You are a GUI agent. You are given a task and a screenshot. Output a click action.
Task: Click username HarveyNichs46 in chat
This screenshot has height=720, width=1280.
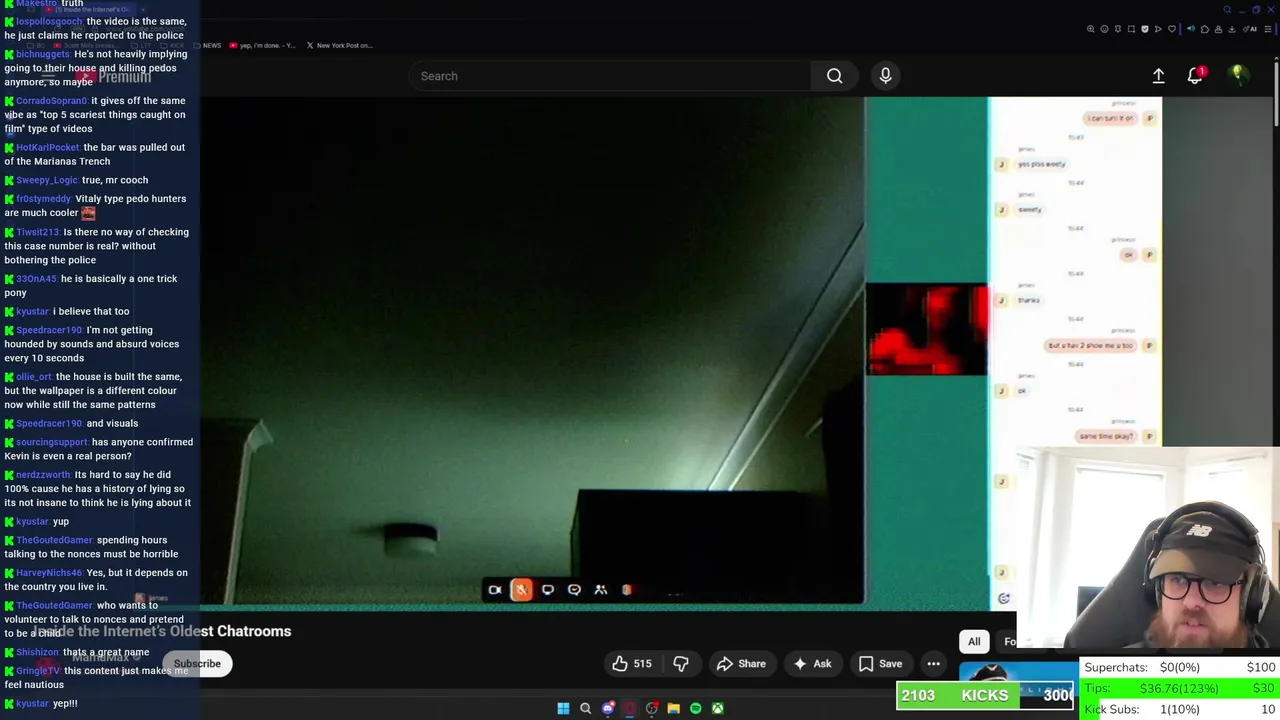49,573
